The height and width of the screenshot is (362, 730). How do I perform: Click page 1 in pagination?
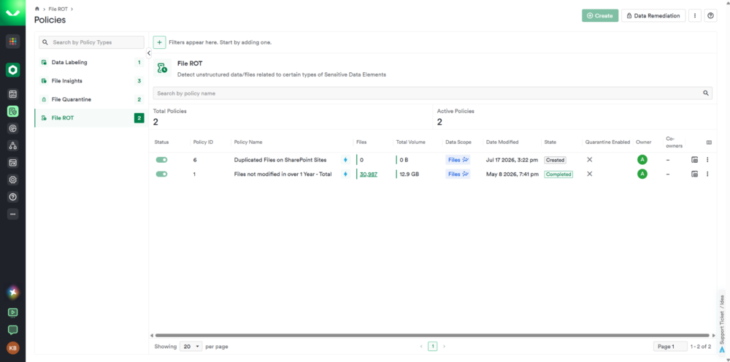[x=433, y=347]
